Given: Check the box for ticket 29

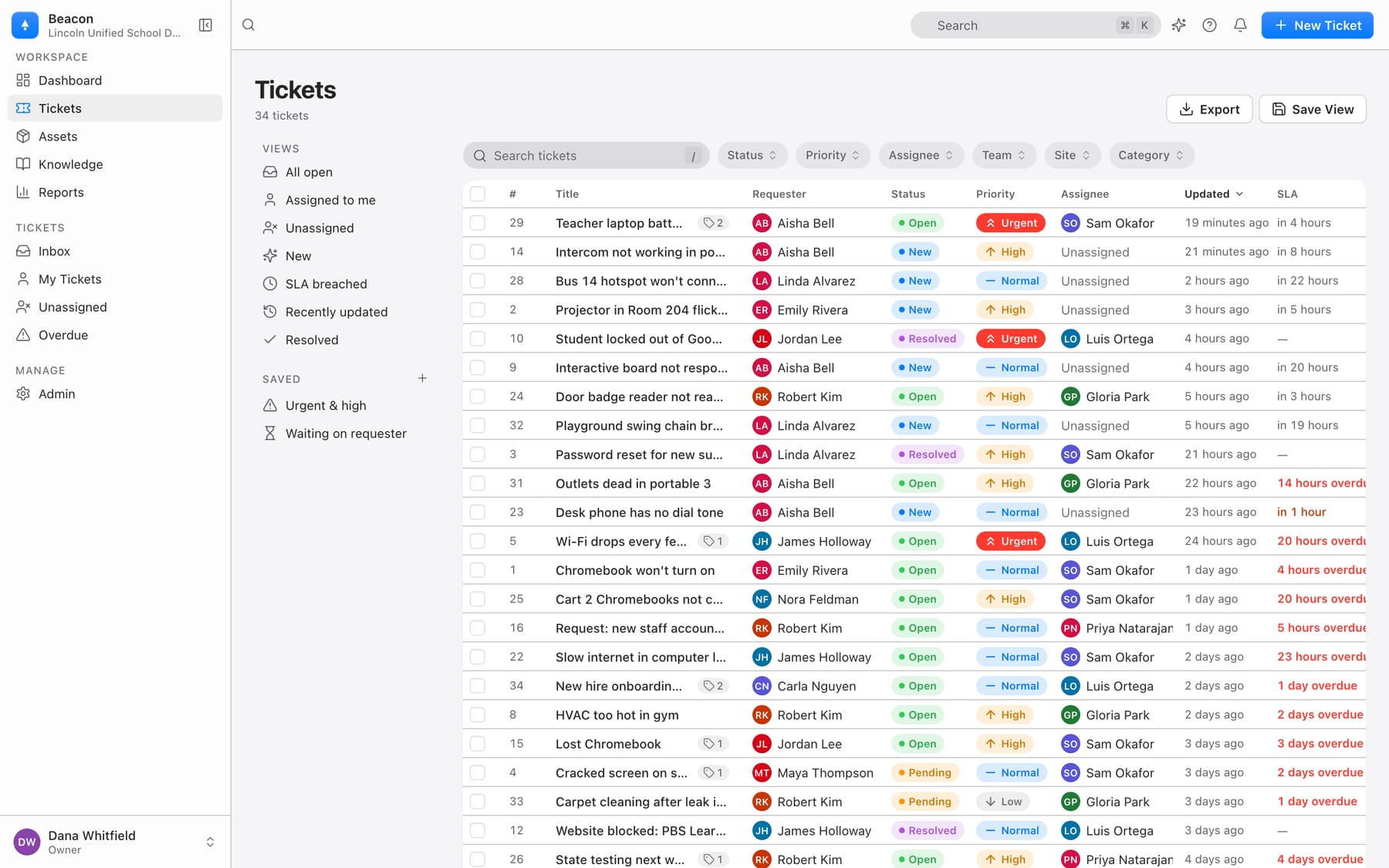Looking at the screenshot, I should [x=478, y=223].
